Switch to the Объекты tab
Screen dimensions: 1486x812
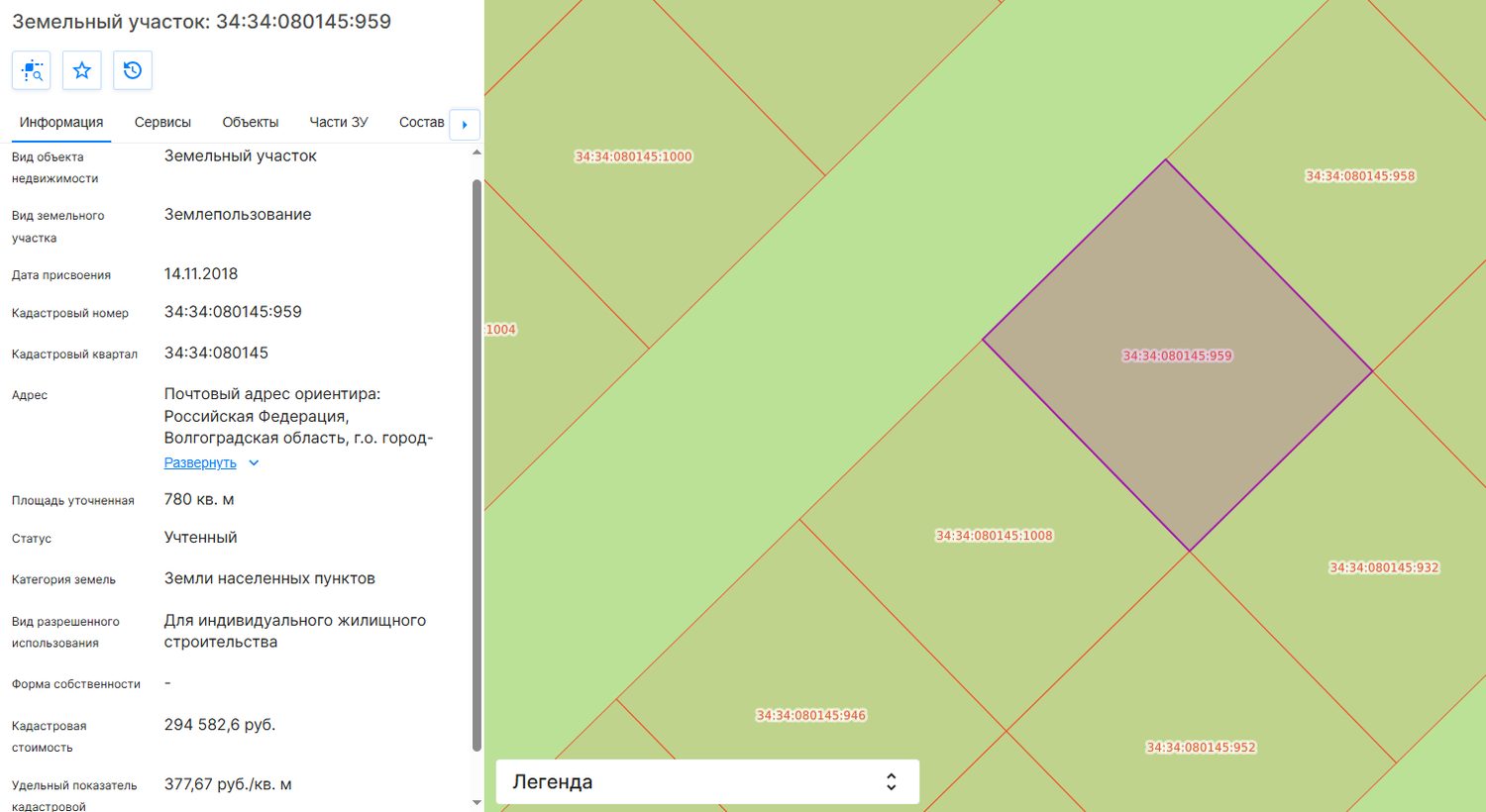(x=251, y=123)
